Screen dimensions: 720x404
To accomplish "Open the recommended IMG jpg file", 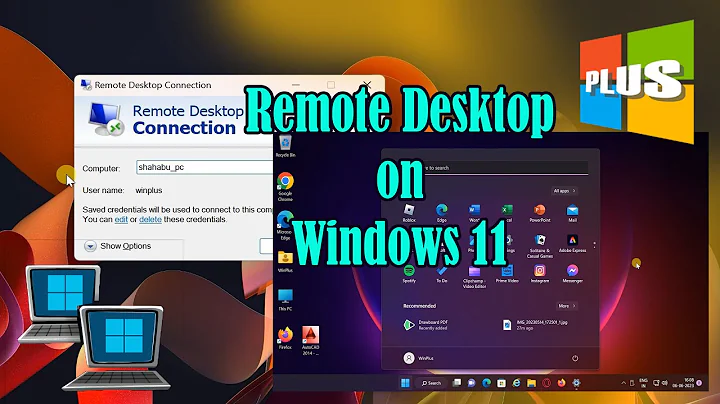I will point(535,325).
